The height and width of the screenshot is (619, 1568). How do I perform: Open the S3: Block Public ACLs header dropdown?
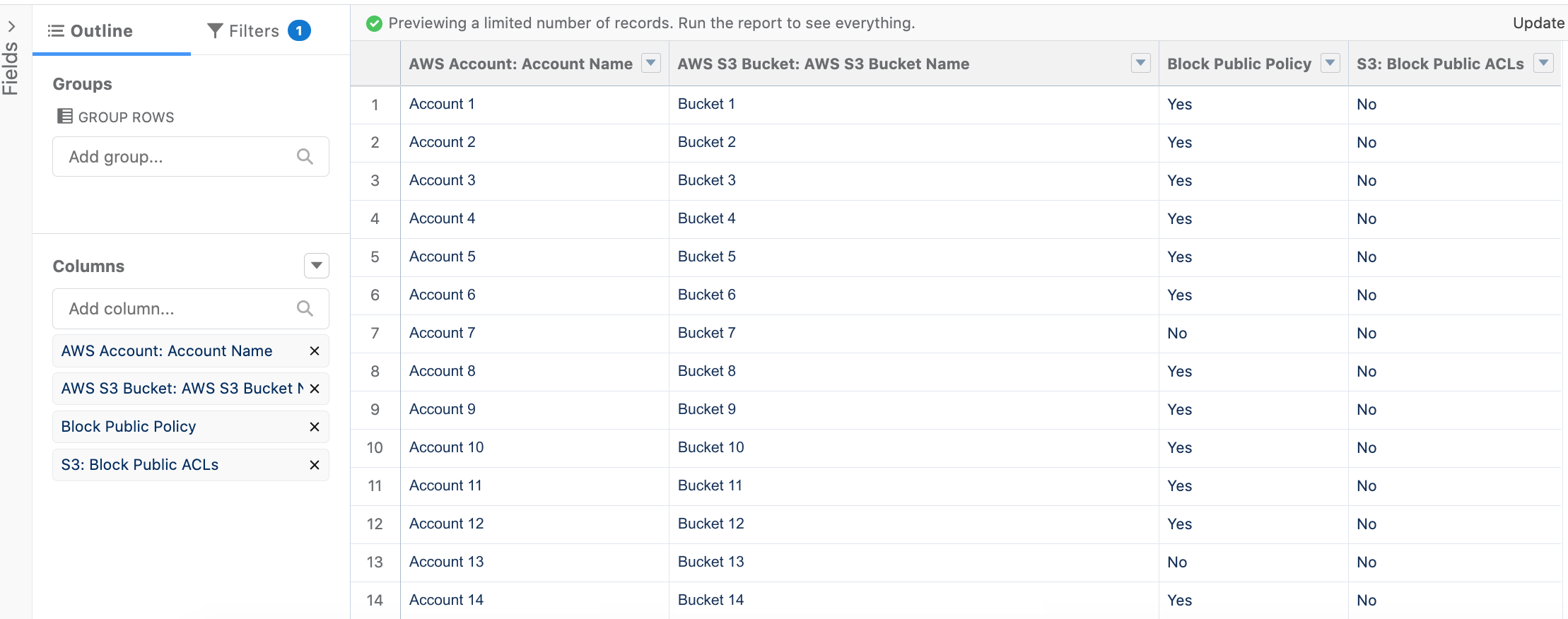[1545, 64]
